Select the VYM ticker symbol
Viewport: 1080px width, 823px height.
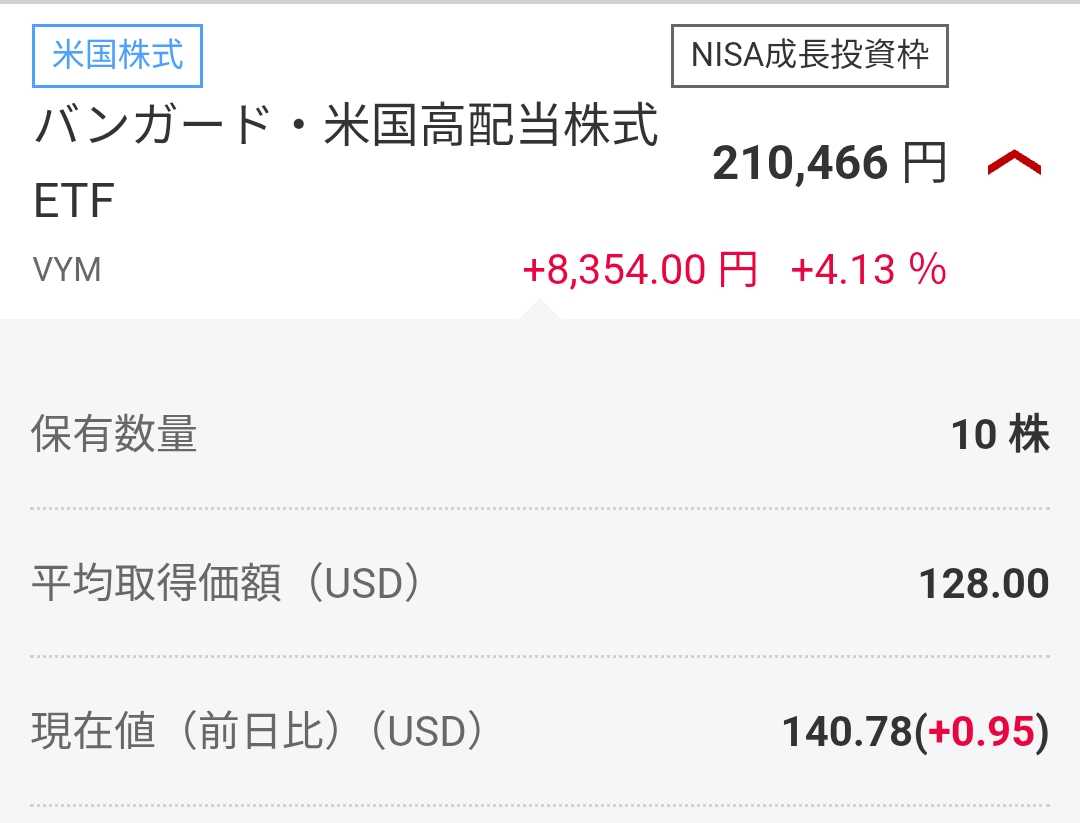(x=67, y=270)
